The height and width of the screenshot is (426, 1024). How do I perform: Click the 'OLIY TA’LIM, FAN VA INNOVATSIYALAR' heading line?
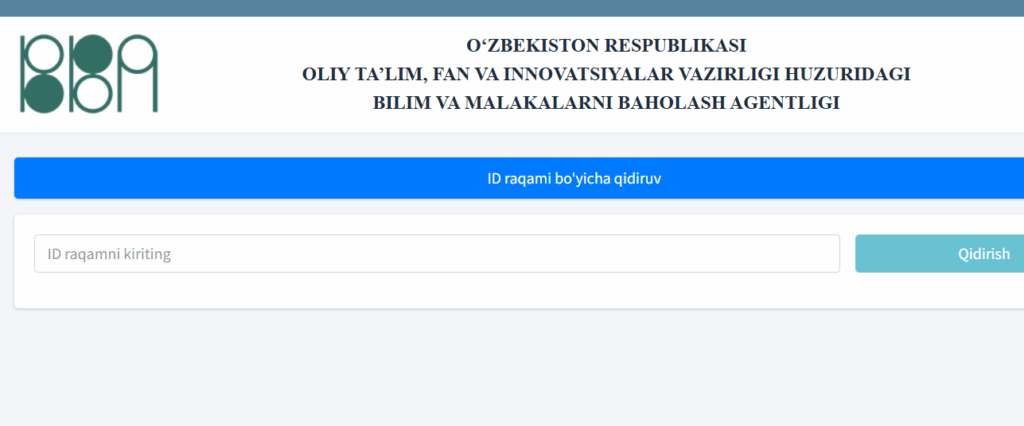[606, 74]
